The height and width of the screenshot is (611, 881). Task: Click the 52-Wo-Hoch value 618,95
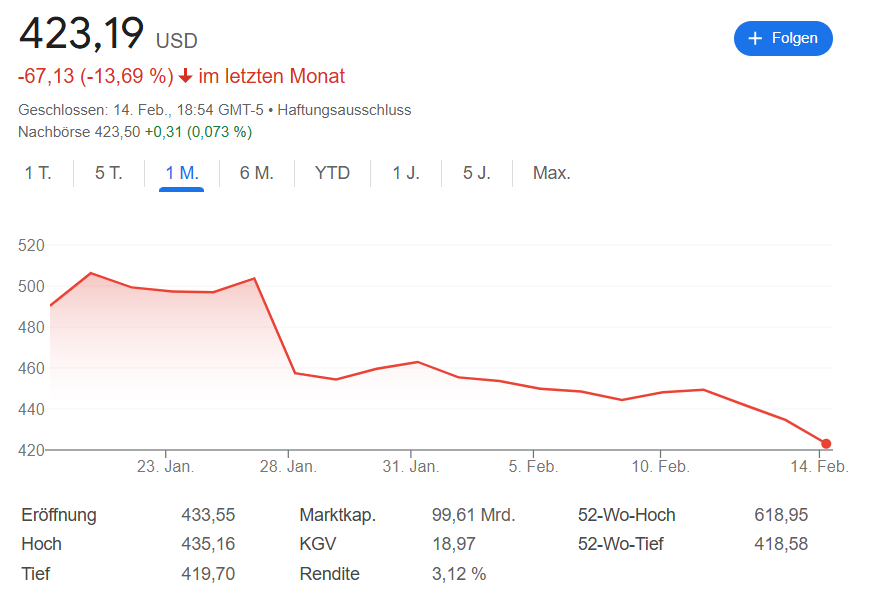point(781,515)
